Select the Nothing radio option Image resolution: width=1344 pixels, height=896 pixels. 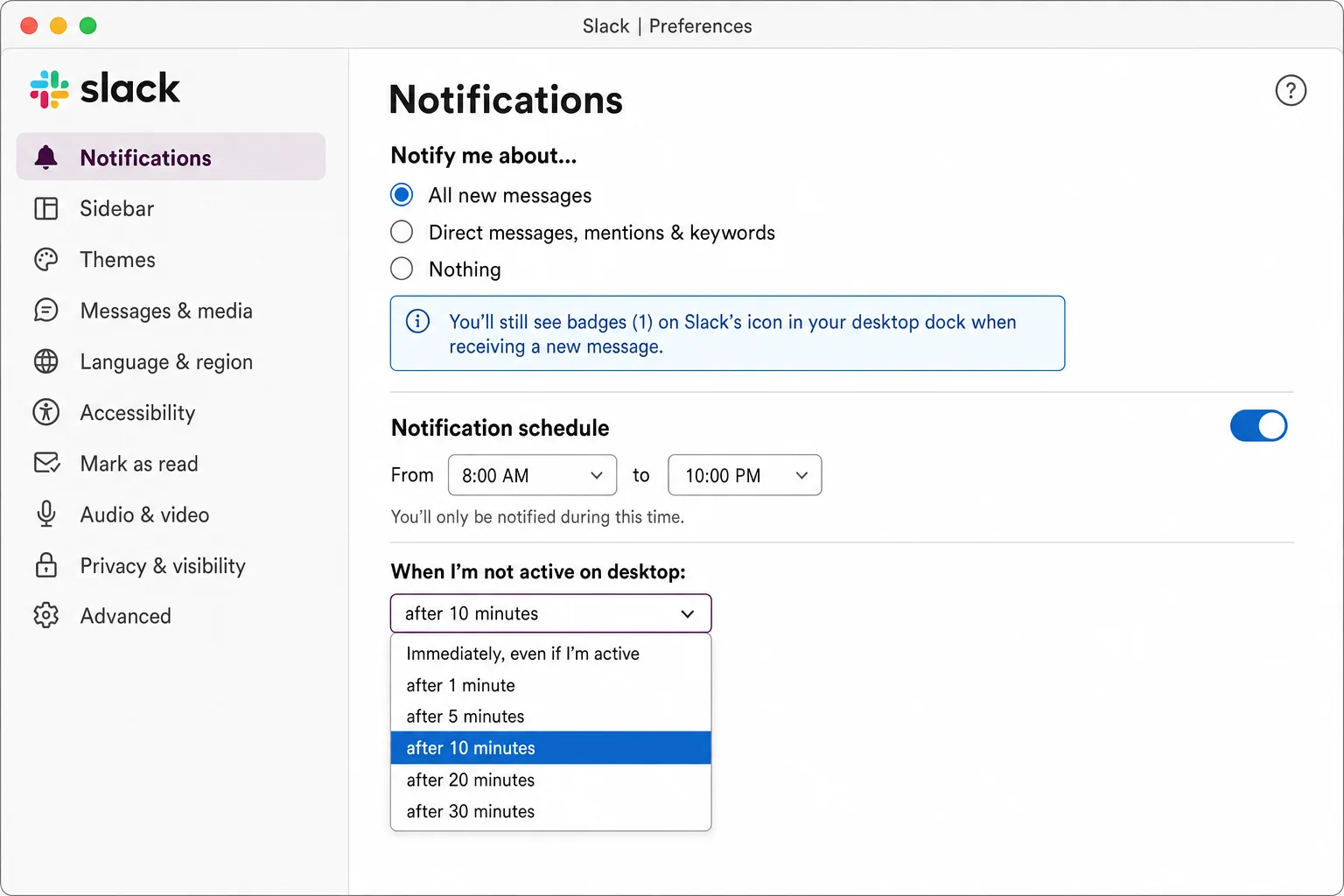(402, 269)
